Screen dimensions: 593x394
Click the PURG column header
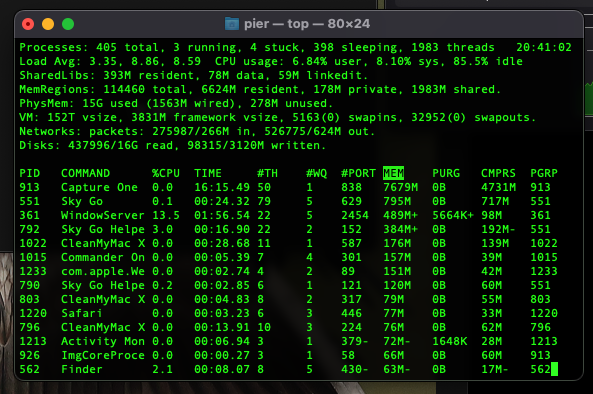pos(446,173)
